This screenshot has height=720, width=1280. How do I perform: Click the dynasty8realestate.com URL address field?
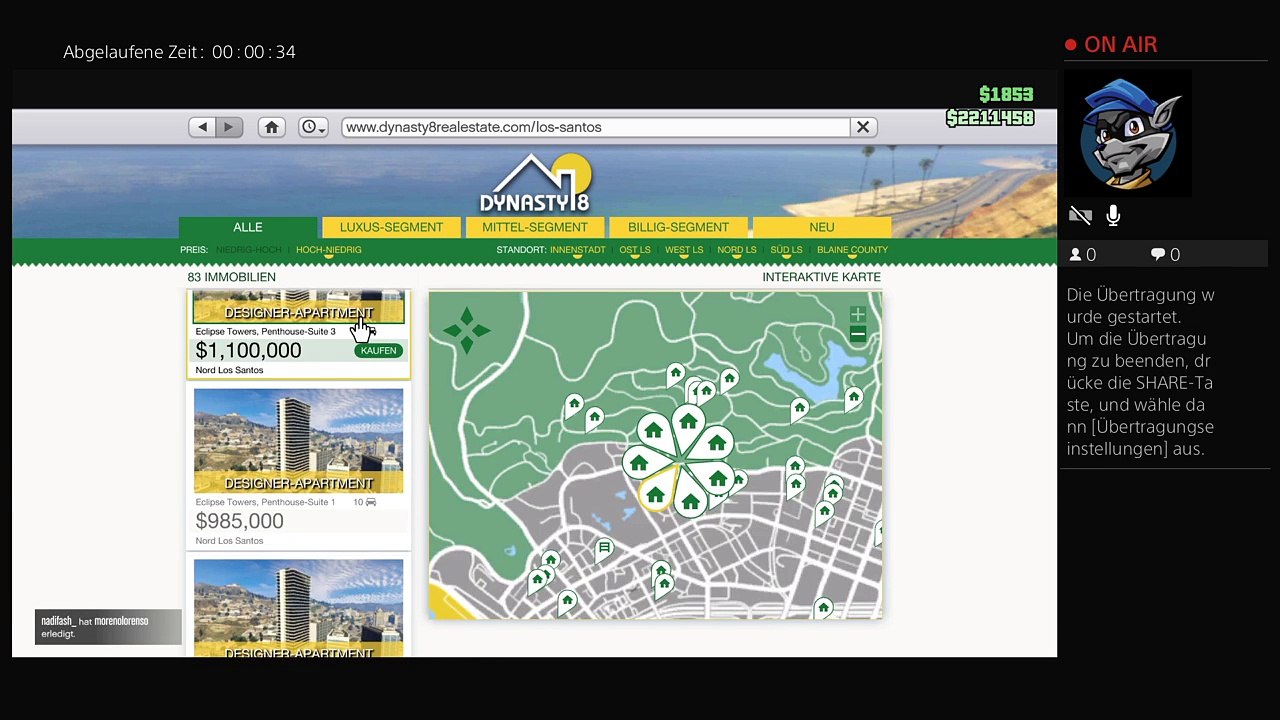pos(595,127)
